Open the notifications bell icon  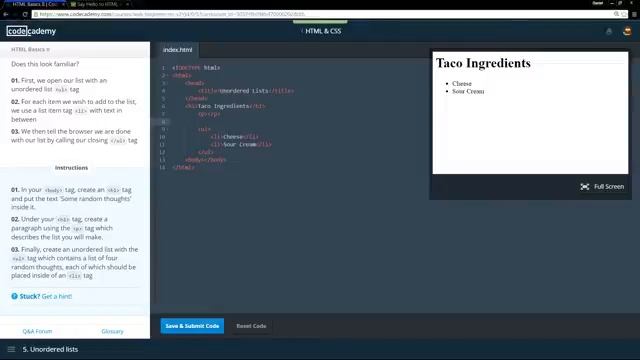point(609,31)
